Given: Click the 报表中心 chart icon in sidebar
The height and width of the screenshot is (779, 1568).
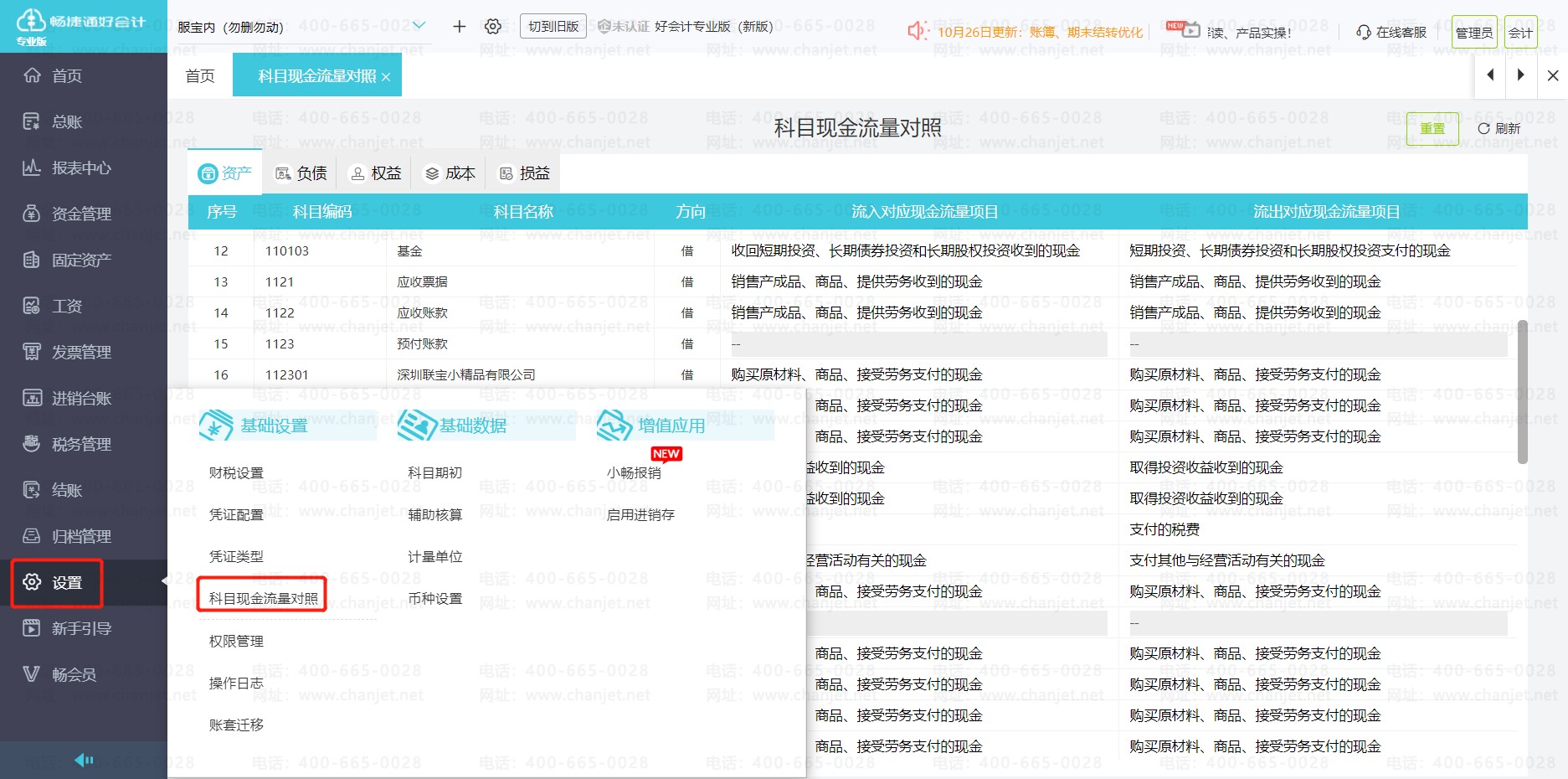Looking at the screenshot, I should [x=32, y=168].
